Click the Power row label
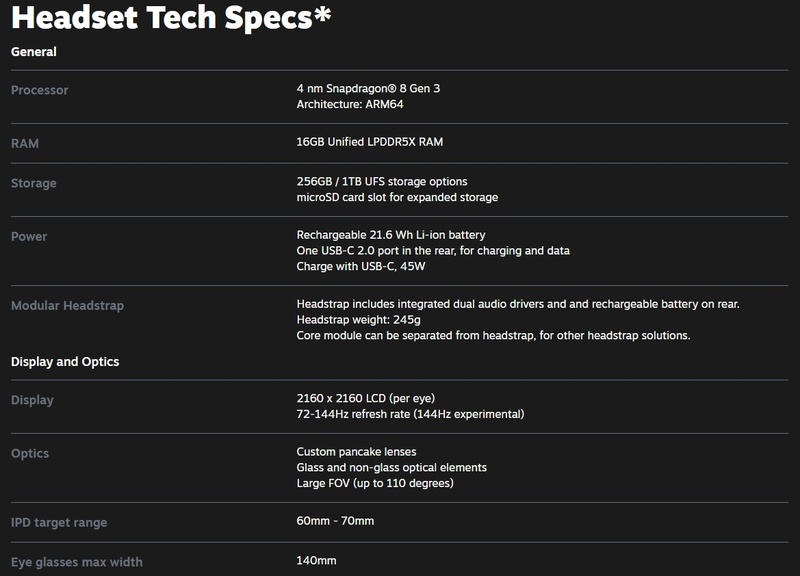800x576 pixels. click(29, 236)
